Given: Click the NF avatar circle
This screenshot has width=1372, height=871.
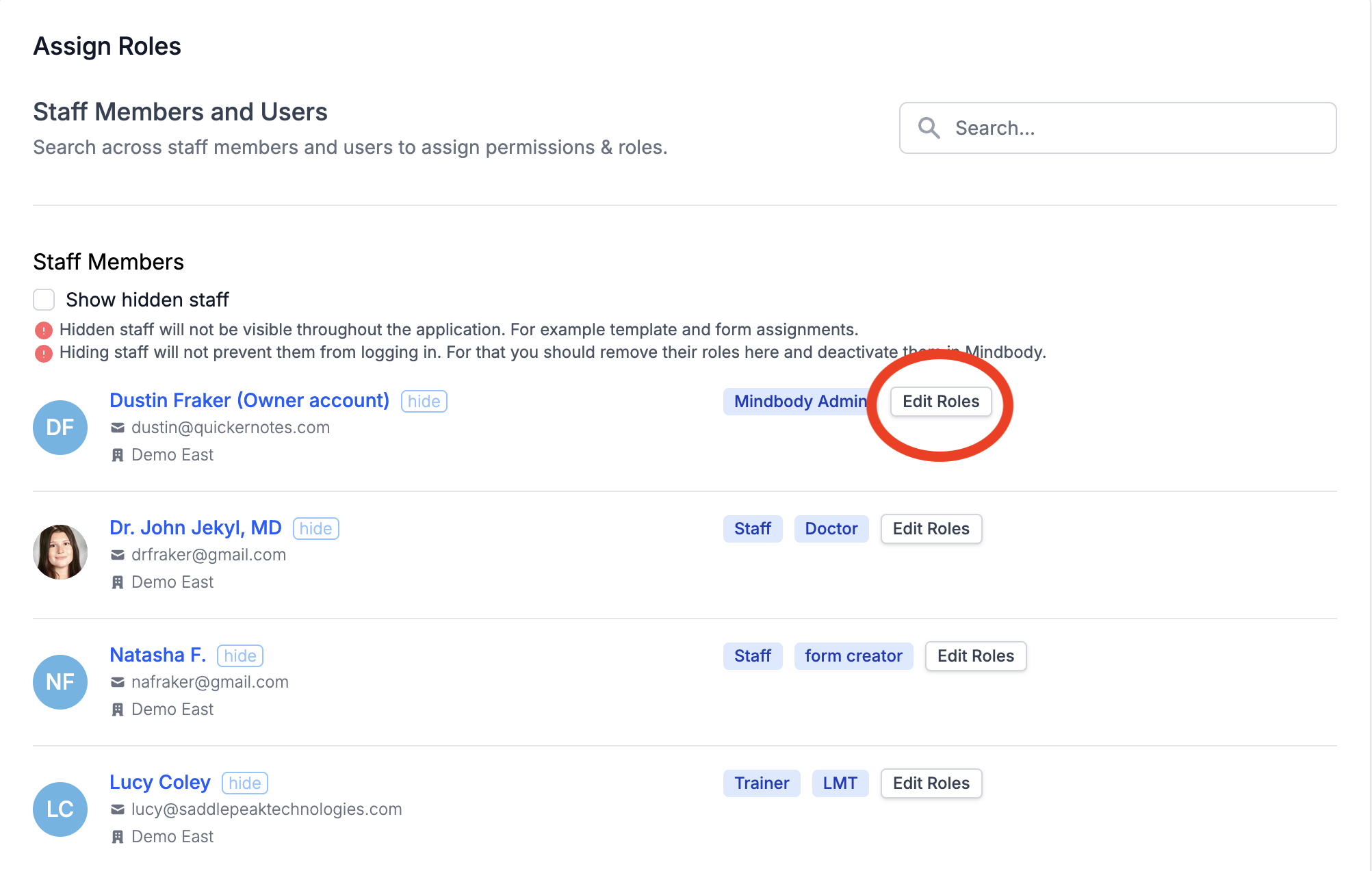Looking at the screenshot, I should [x=60, y=682].
